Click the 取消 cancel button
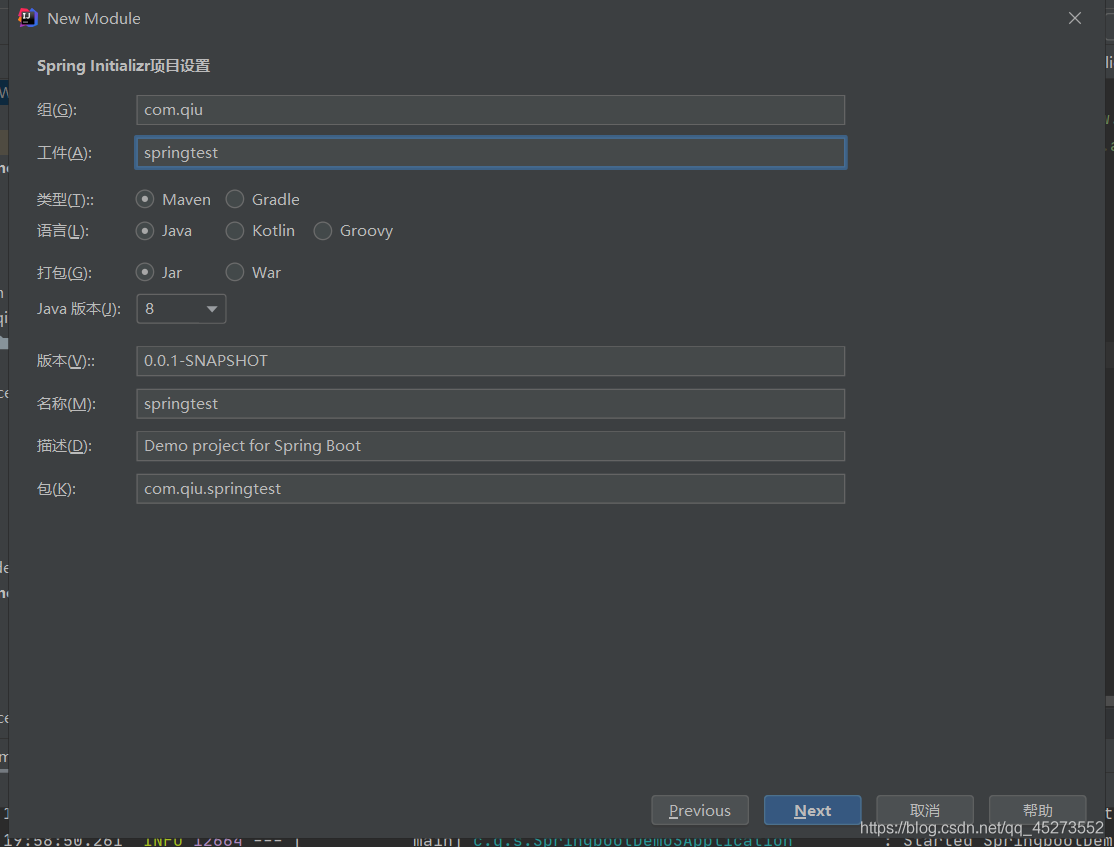This screenshot has height=847, width=1114. [924, 810]
